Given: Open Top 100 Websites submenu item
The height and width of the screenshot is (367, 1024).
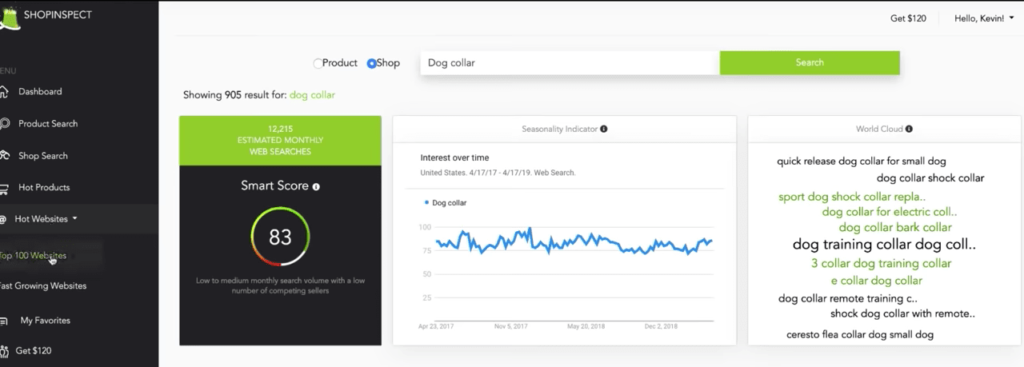Looking at the screenshot, I should [x=33, y=255].
